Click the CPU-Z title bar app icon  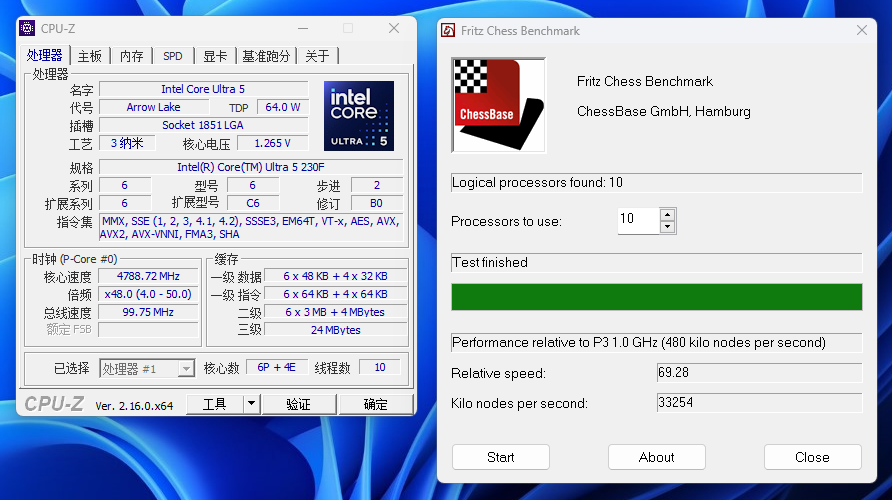point(27,28)
